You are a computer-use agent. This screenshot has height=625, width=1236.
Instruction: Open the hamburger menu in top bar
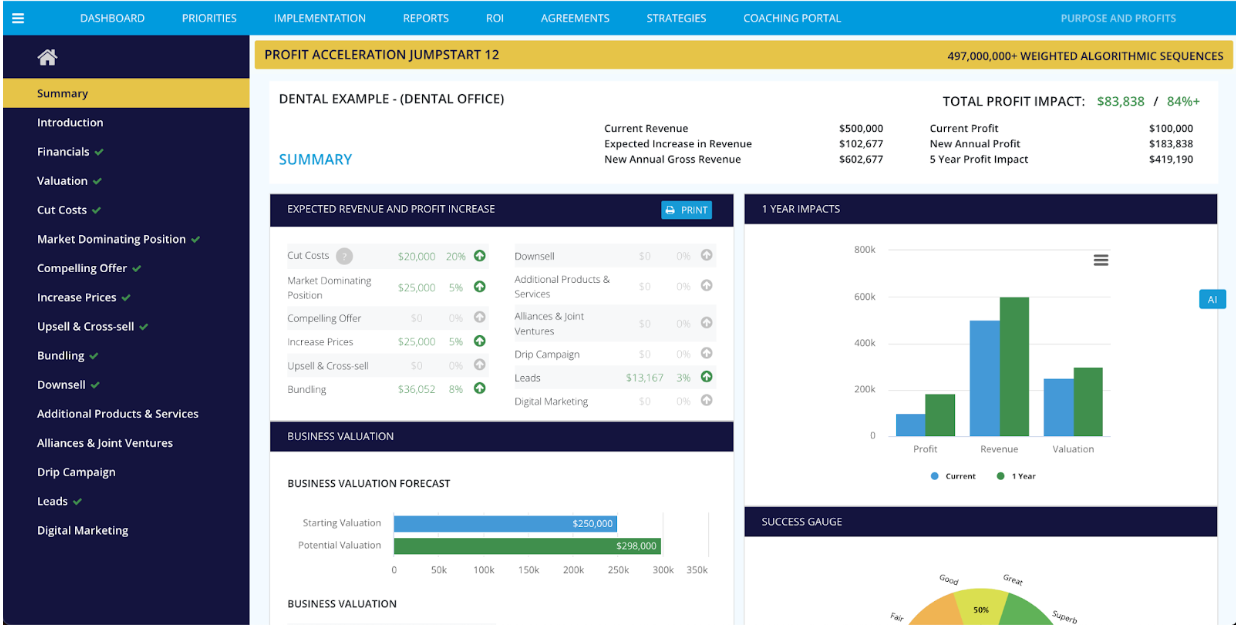17,18
